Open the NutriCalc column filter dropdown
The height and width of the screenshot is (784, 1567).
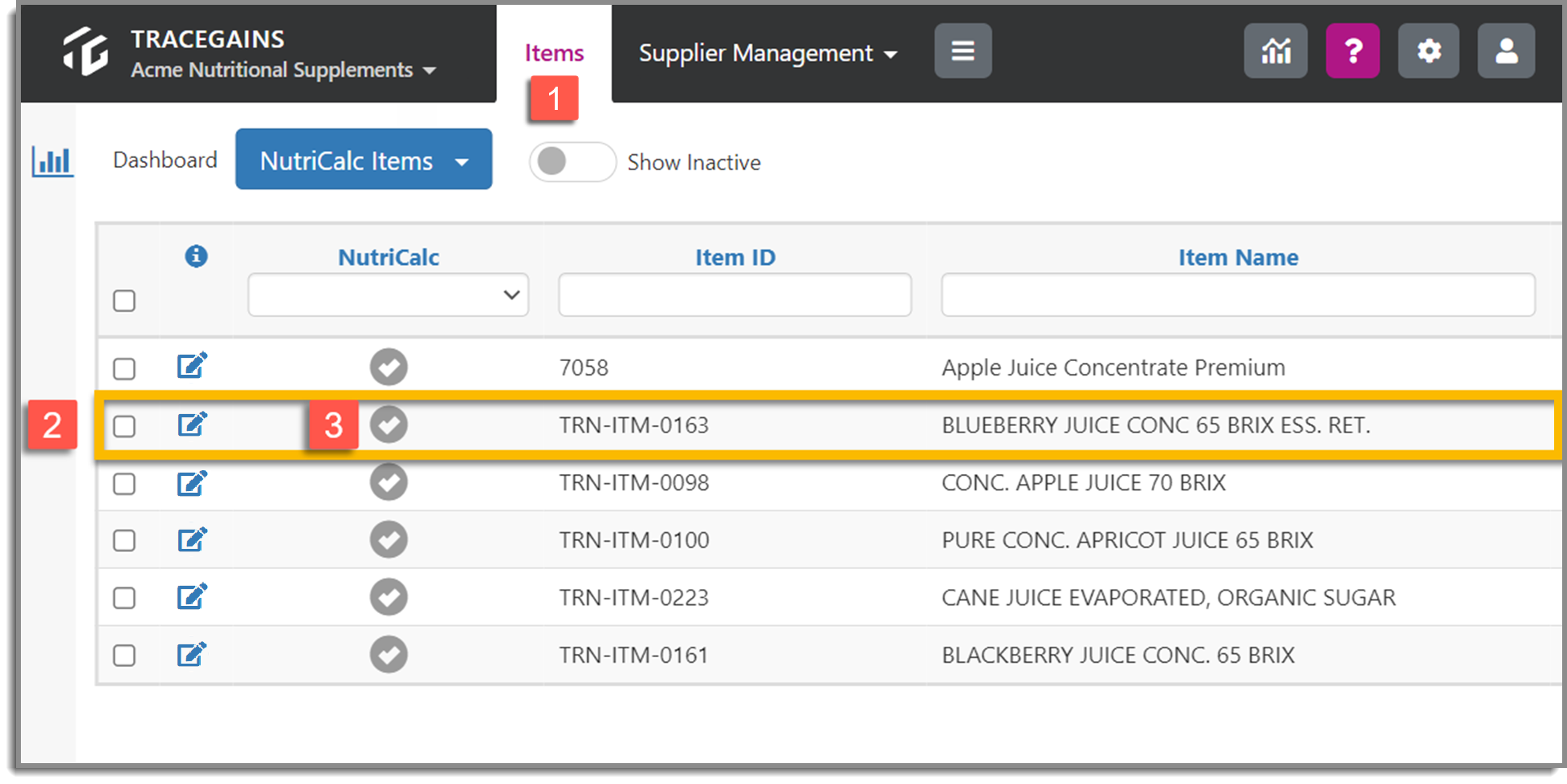[x=388, y=295]
